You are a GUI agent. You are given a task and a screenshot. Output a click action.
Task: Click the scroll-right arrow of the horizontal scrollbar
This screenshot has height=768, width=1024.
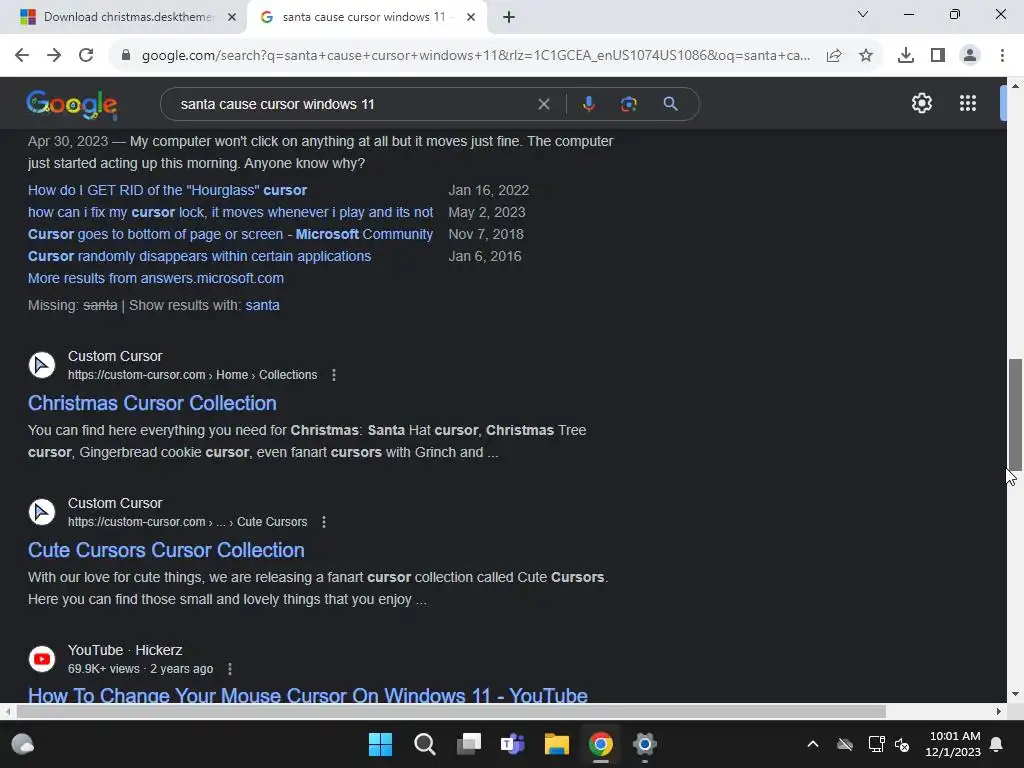(x=999, y=711)
